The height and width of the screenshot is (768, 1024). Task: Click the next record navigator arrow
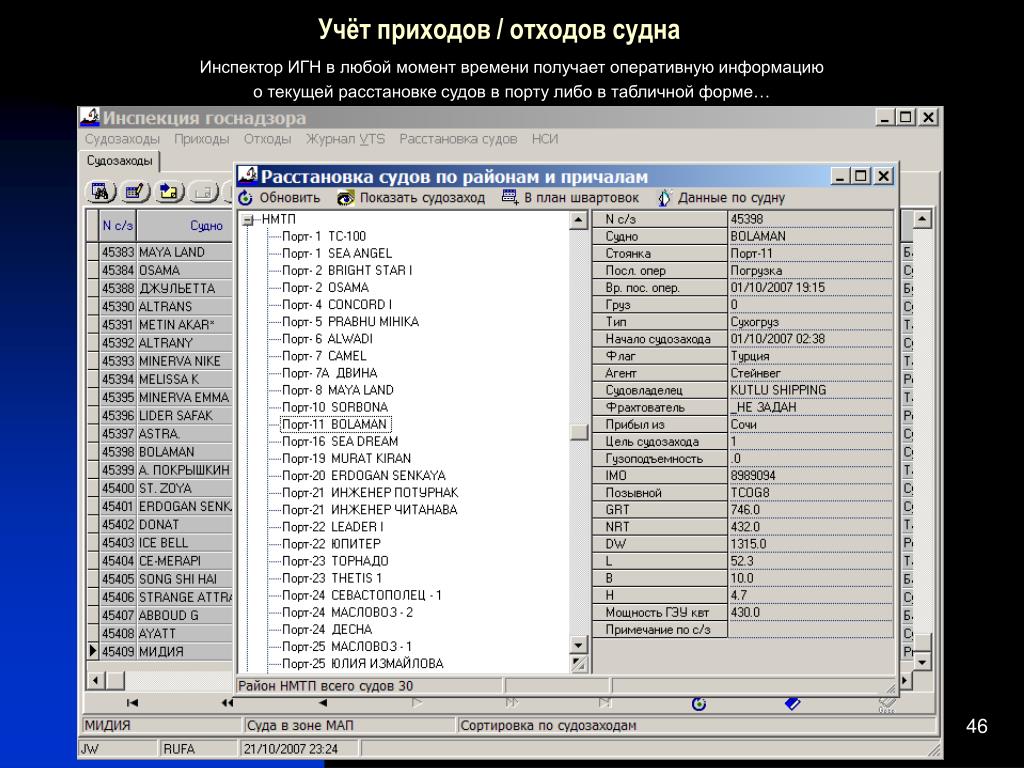tap(417, 703)
